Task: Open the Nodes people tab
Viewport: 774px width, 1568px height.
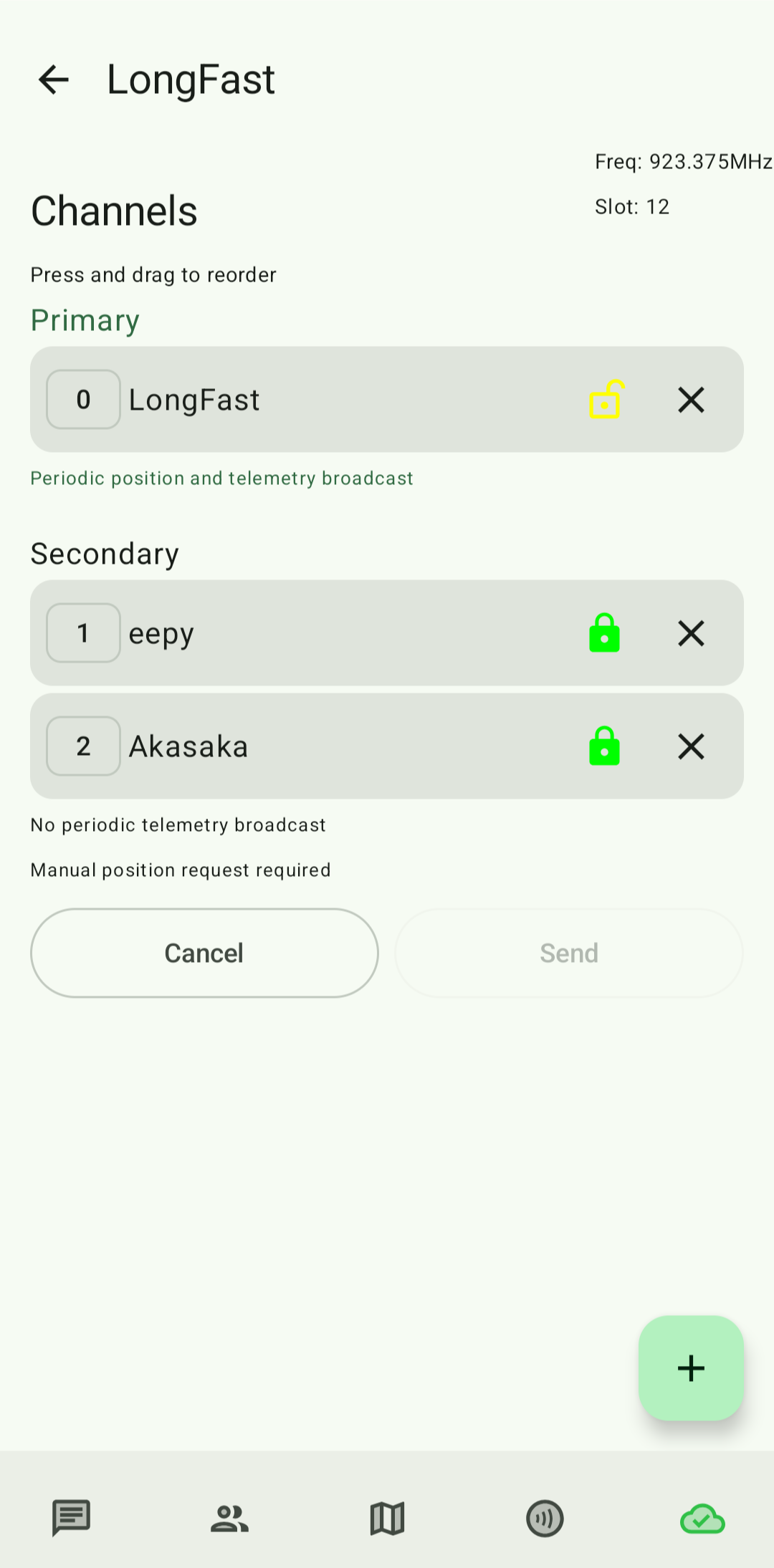Action: (x=229, y=1518)
